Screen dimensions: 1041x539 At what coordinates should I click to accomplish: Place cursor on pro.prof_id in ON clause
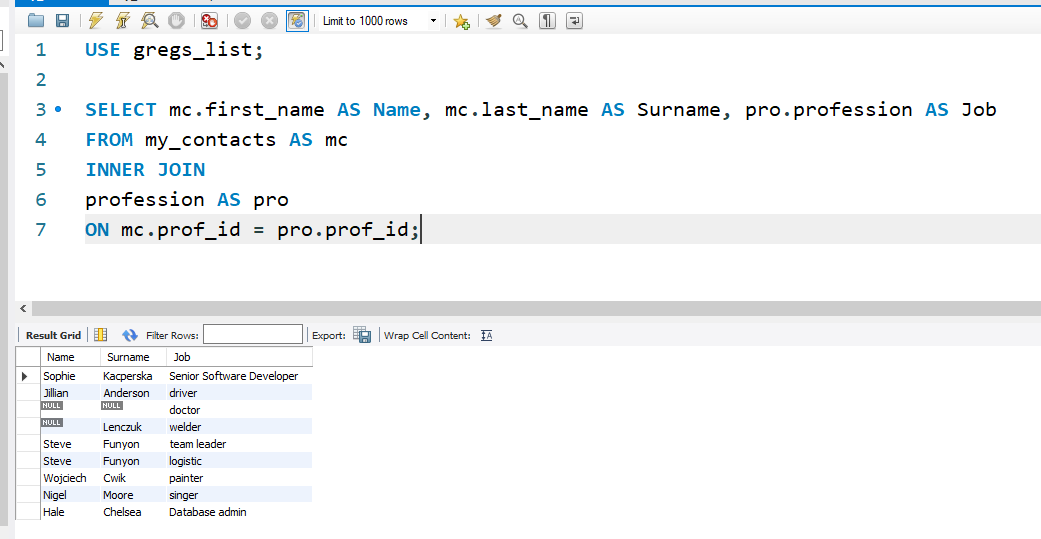click(343, 230)
